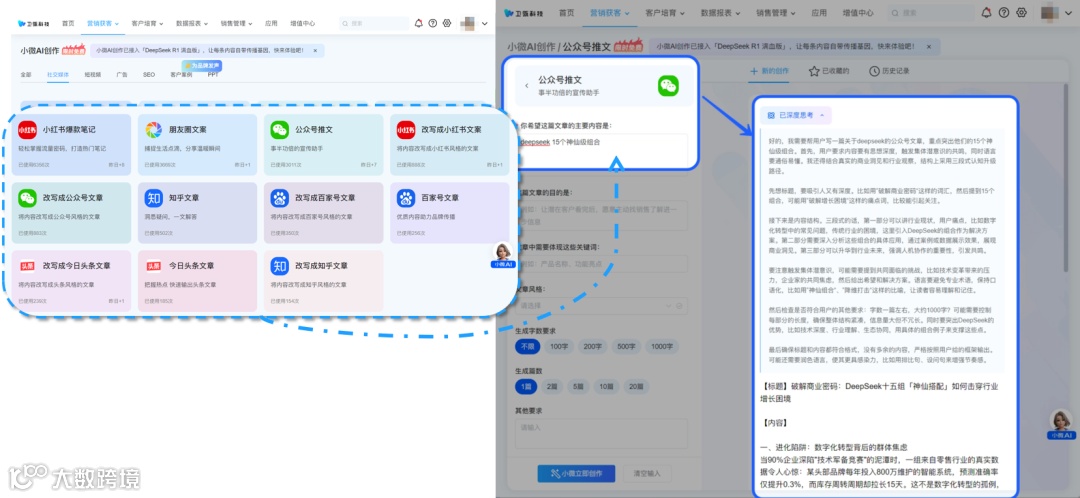Open 增值中心 in the 公众号推文 window
1080x498 pixels.
(x=858, y=12)
